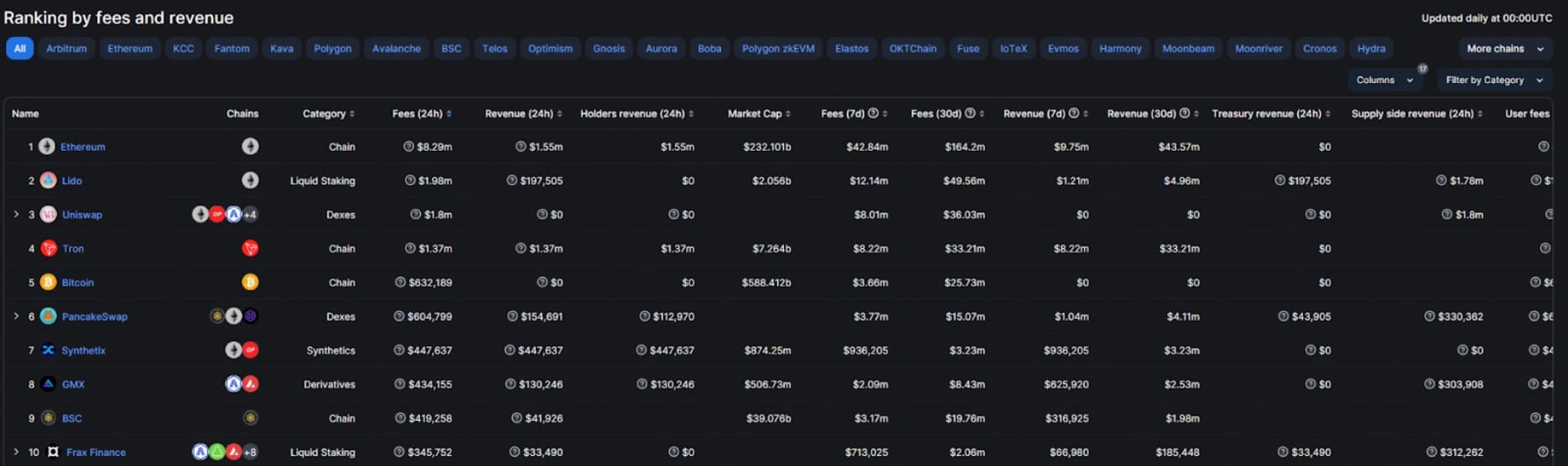Click the +8 chains badge for Frax Finance

250,452
